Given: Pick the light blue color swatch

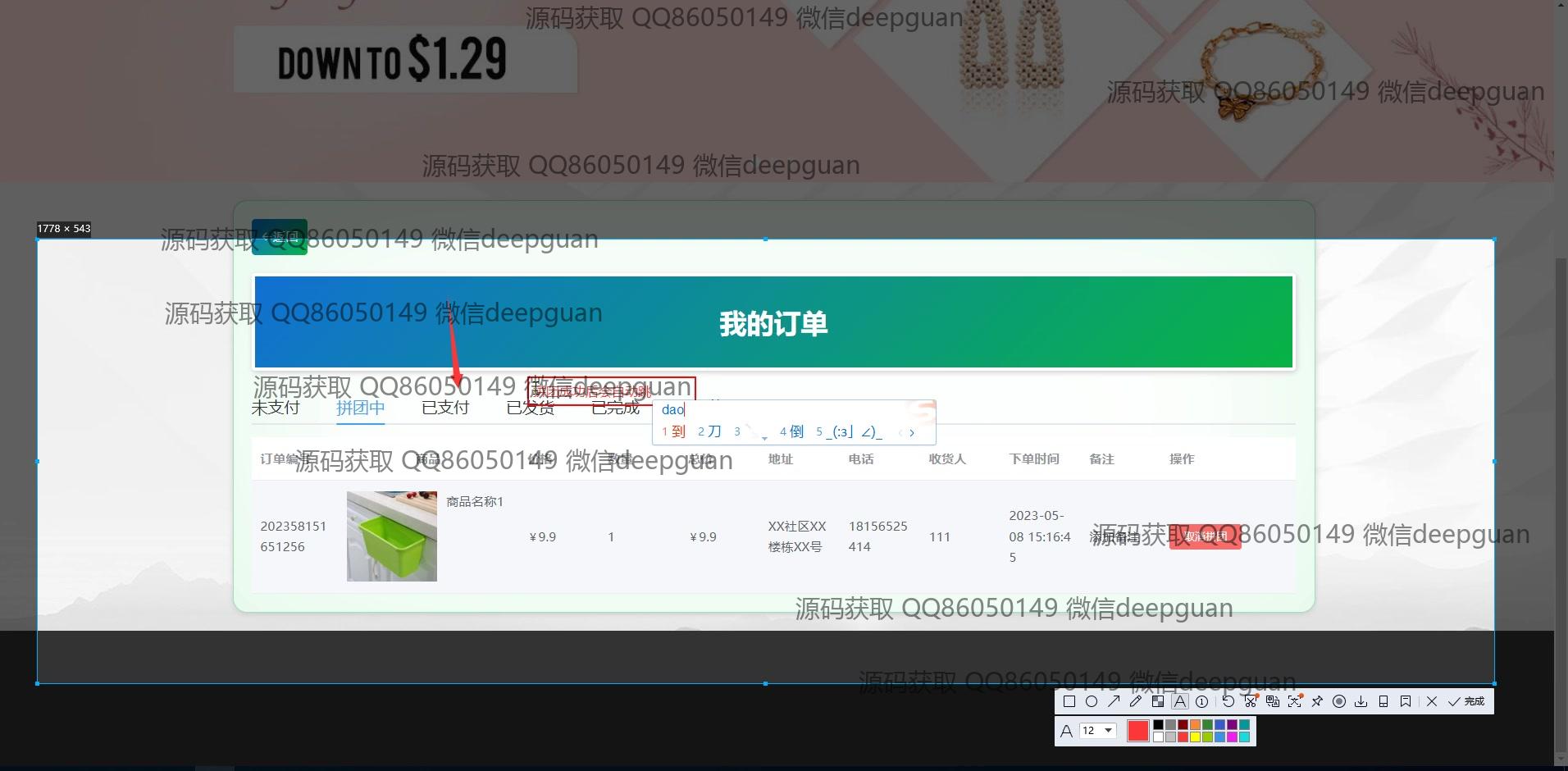Looking at the screenshot, I should 1219,737.
